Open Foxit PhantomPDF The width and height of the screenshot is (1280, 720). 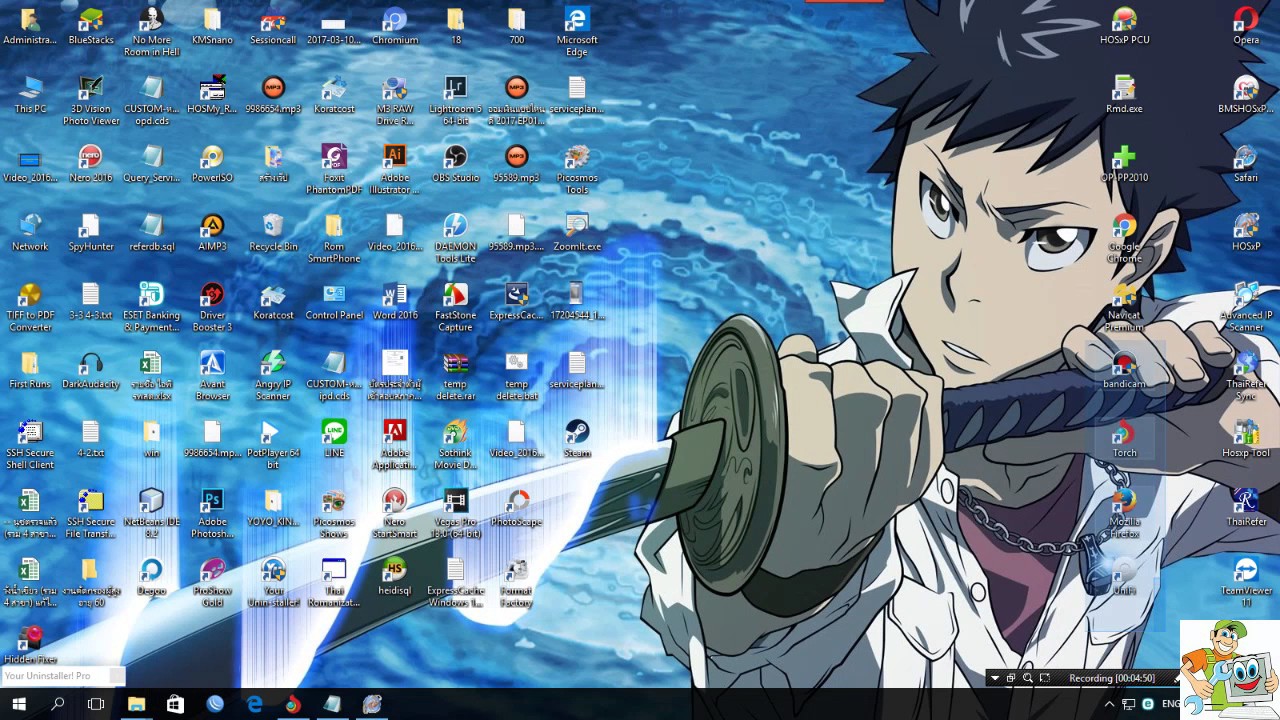334,170
